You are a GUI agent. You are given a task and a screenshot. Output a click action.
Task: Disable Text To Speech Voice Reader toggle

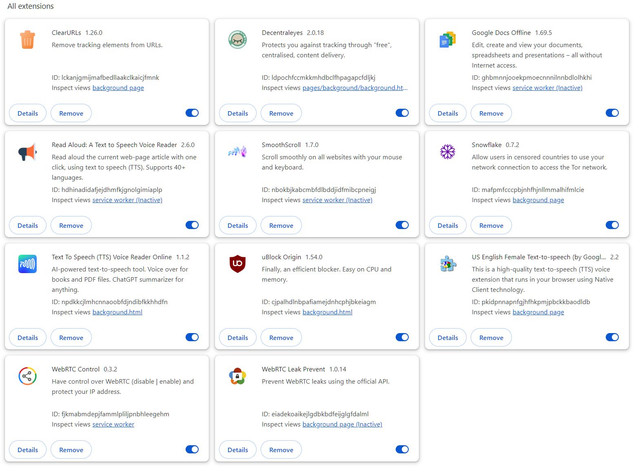192,337
